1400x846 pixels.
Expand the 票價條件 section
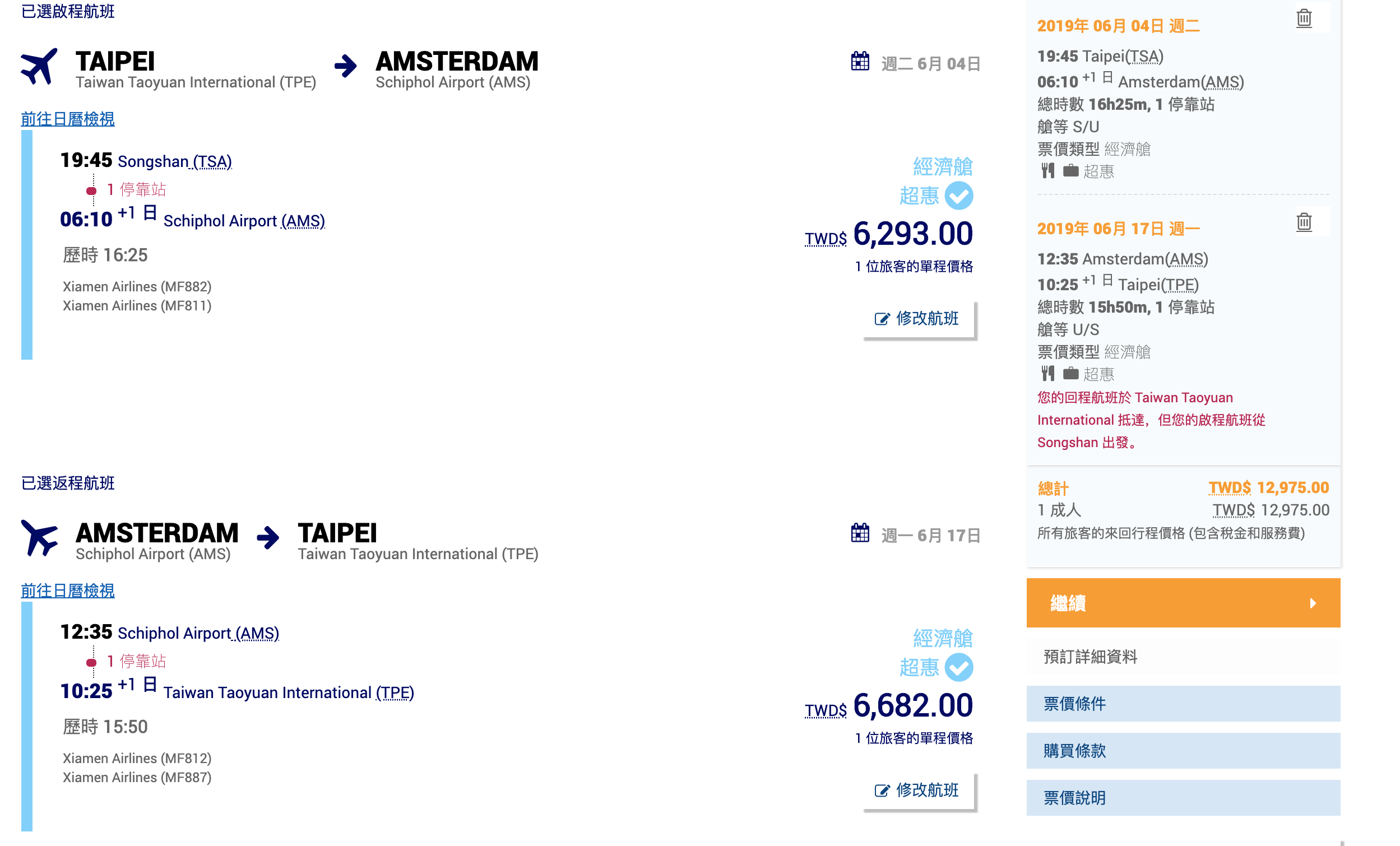coord(1183,703)
